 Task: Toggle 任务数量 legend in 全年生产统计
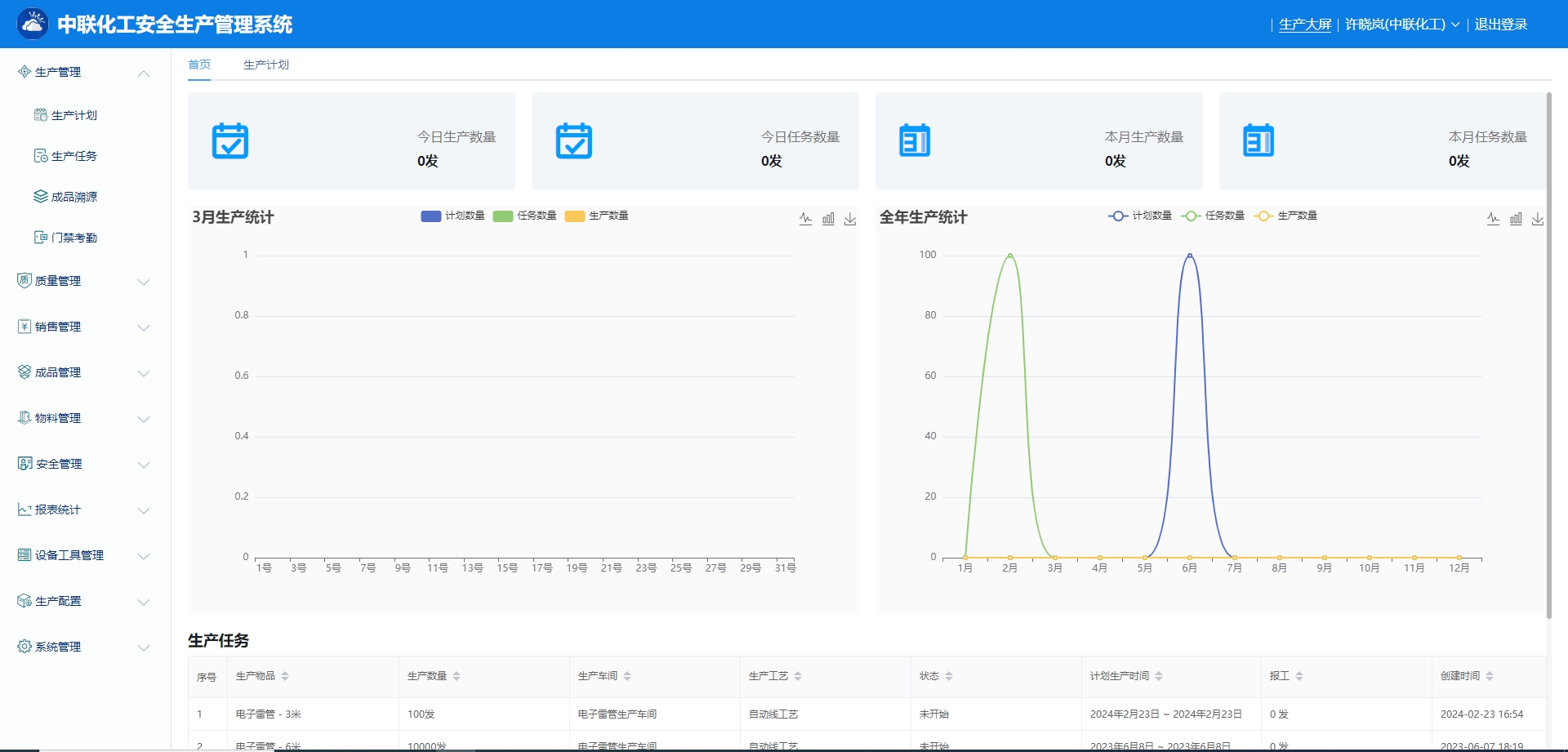click(x=1213, y=216)
